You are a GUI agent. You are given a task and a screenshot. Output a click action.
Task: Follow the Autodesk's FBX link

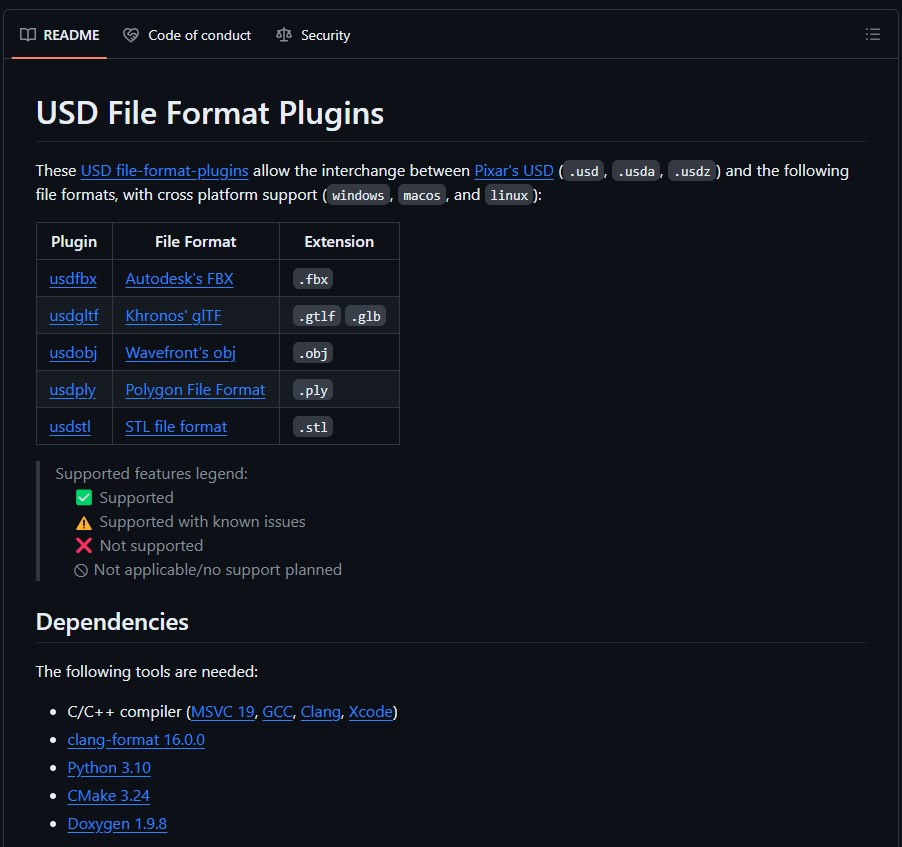click(x=179, y=278)
